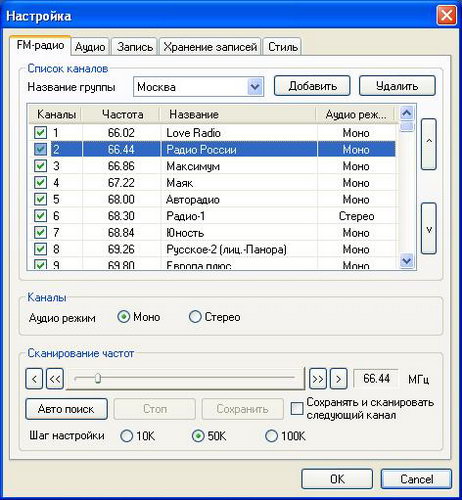Seek backward with << button
Screen dimensions: 462x500
(x=55, y=379)
